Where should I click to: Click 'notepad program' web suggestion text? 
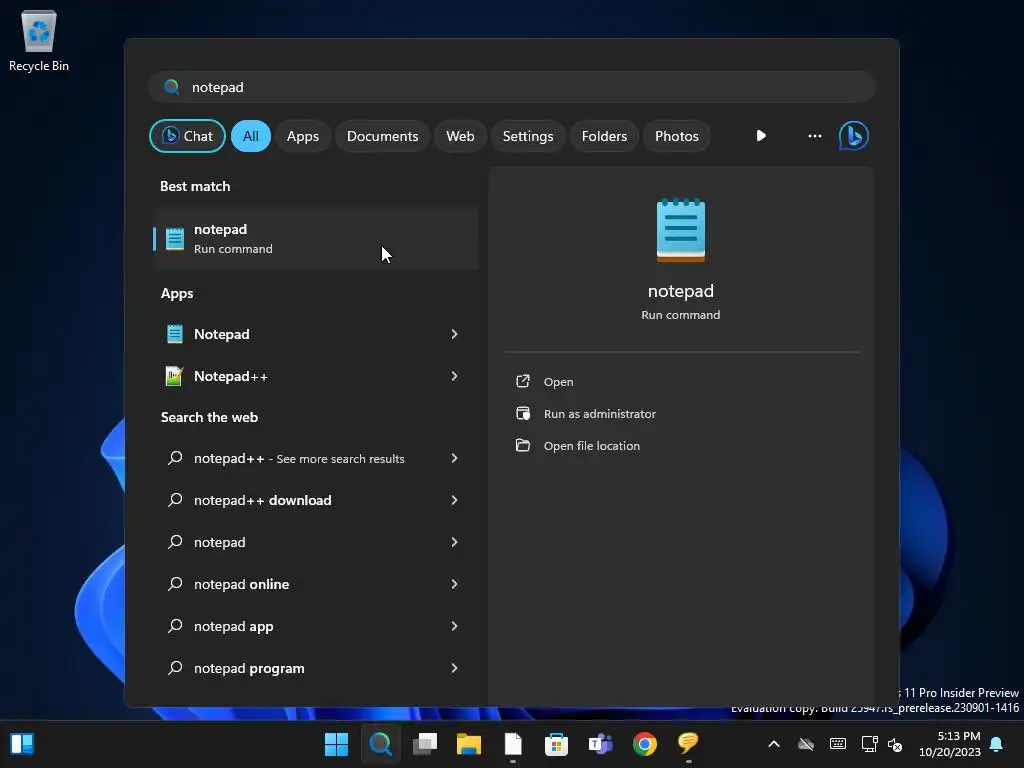tap(249, 669)
